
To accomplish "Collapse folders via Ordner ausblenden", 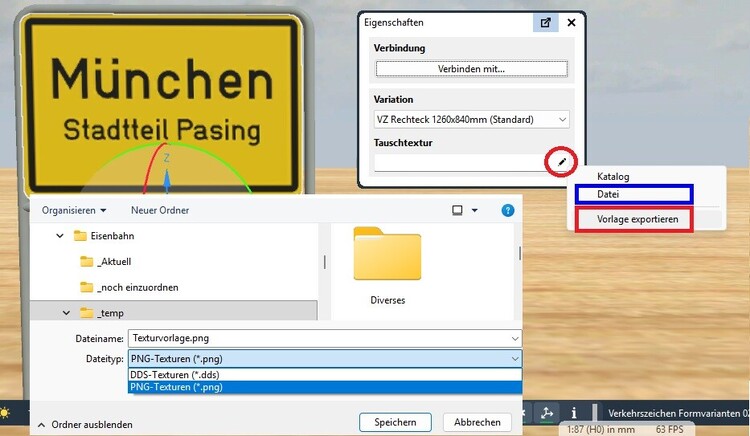I will pos(85,425).
